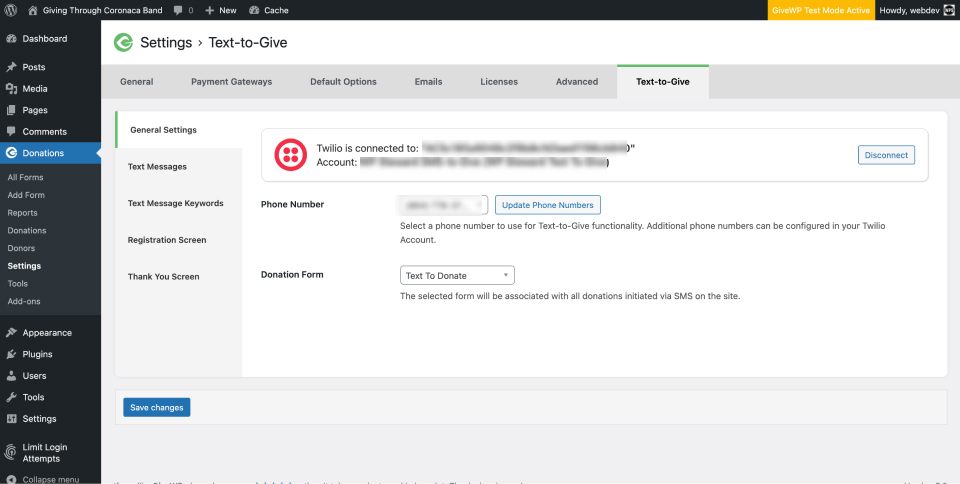This screenshot has height=484, width=960.
Task: Click the Users person icon
Action: tap(11, 376)
